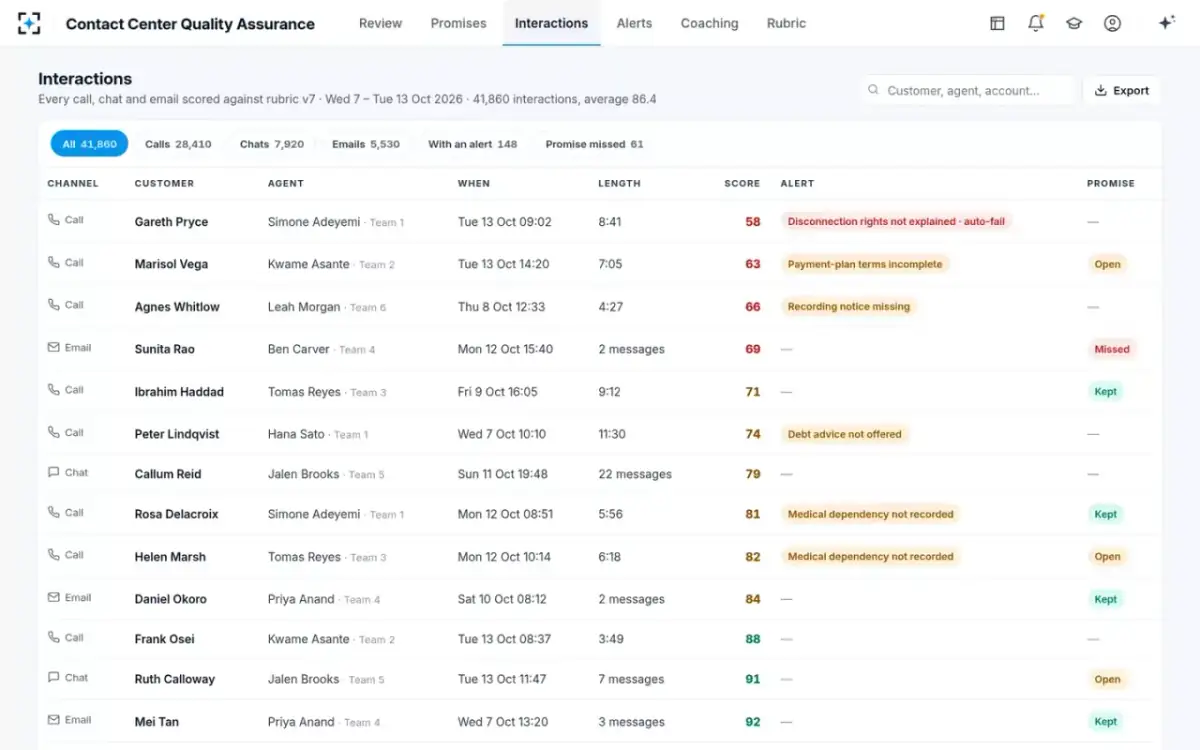Open Helen Marsh's Medical dependency alert
The image size is (1200, 750).
tap(871, 556)
